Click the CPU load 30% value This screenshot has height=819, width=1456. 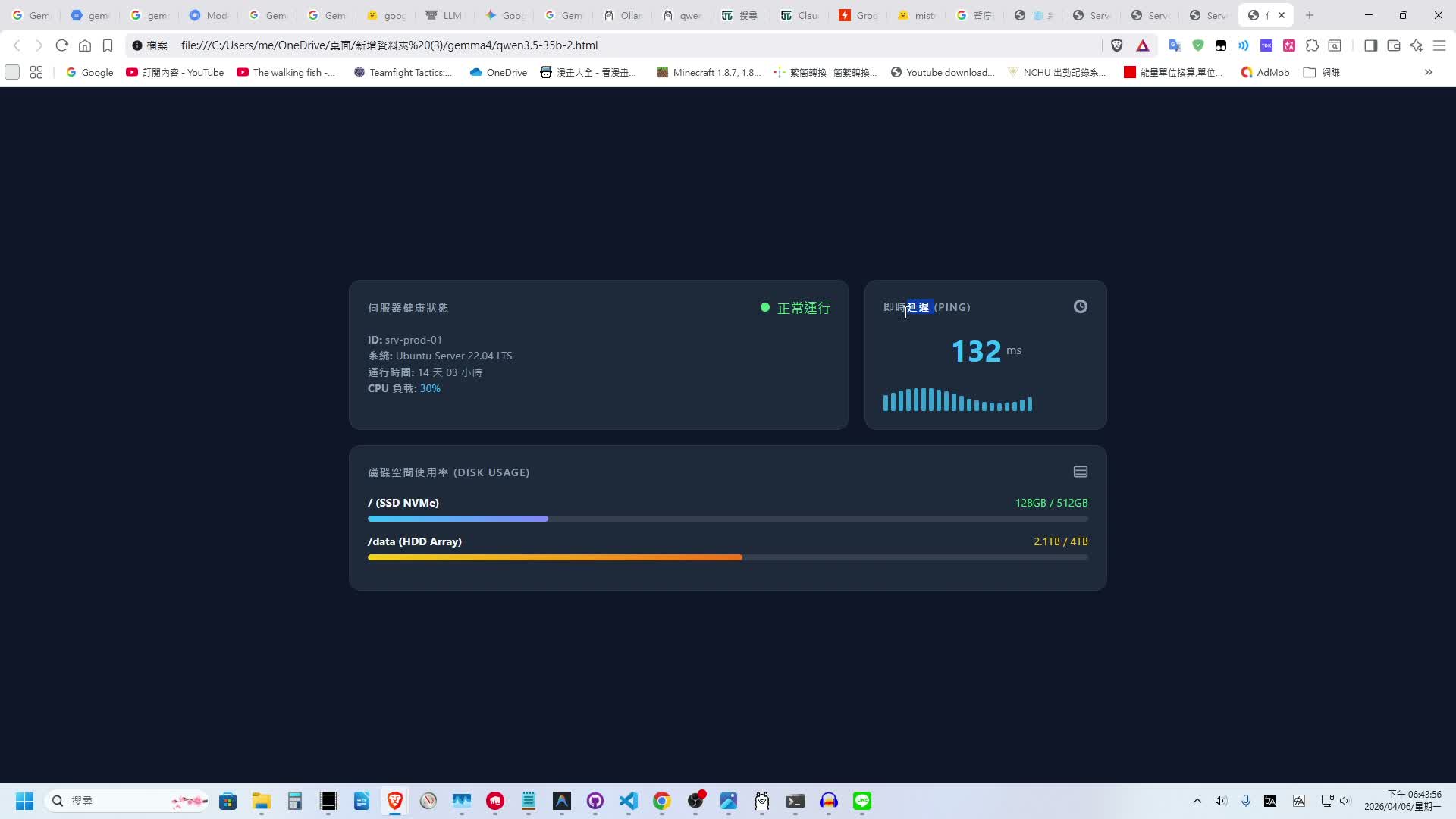(x=430, y=388)
